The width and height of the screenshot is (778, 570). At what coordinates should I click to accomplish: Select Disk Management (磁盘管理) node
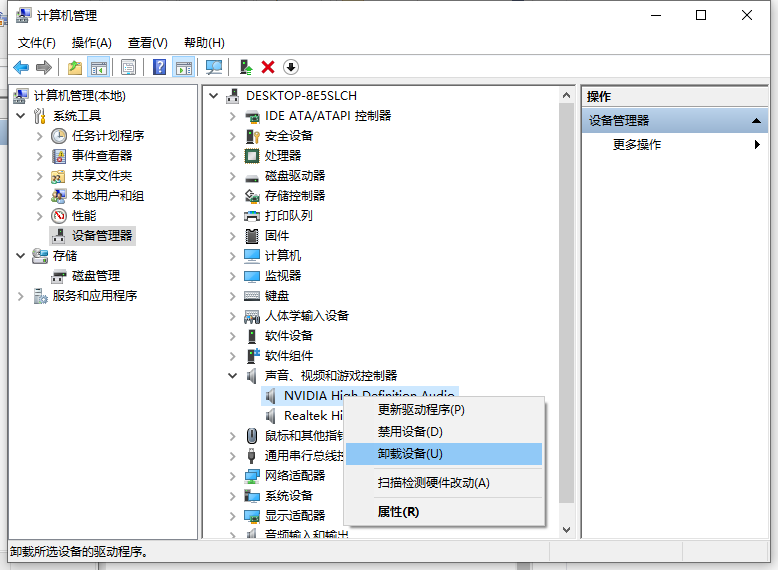(96, 275)
